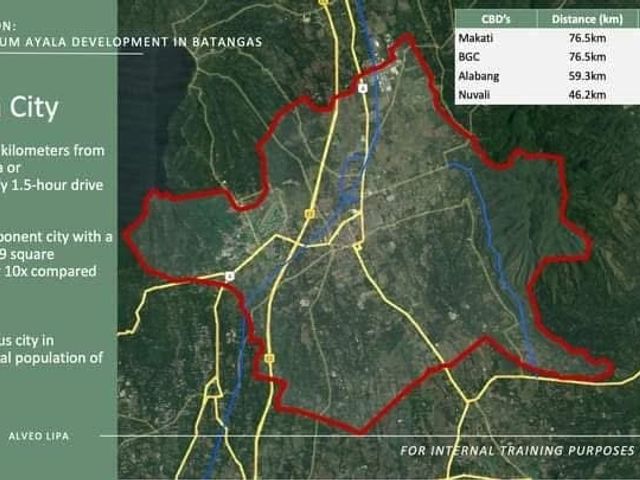This screenshot has width=640, height=480.
Task: Select the Makati row label
Action: (x=476, y=38)
